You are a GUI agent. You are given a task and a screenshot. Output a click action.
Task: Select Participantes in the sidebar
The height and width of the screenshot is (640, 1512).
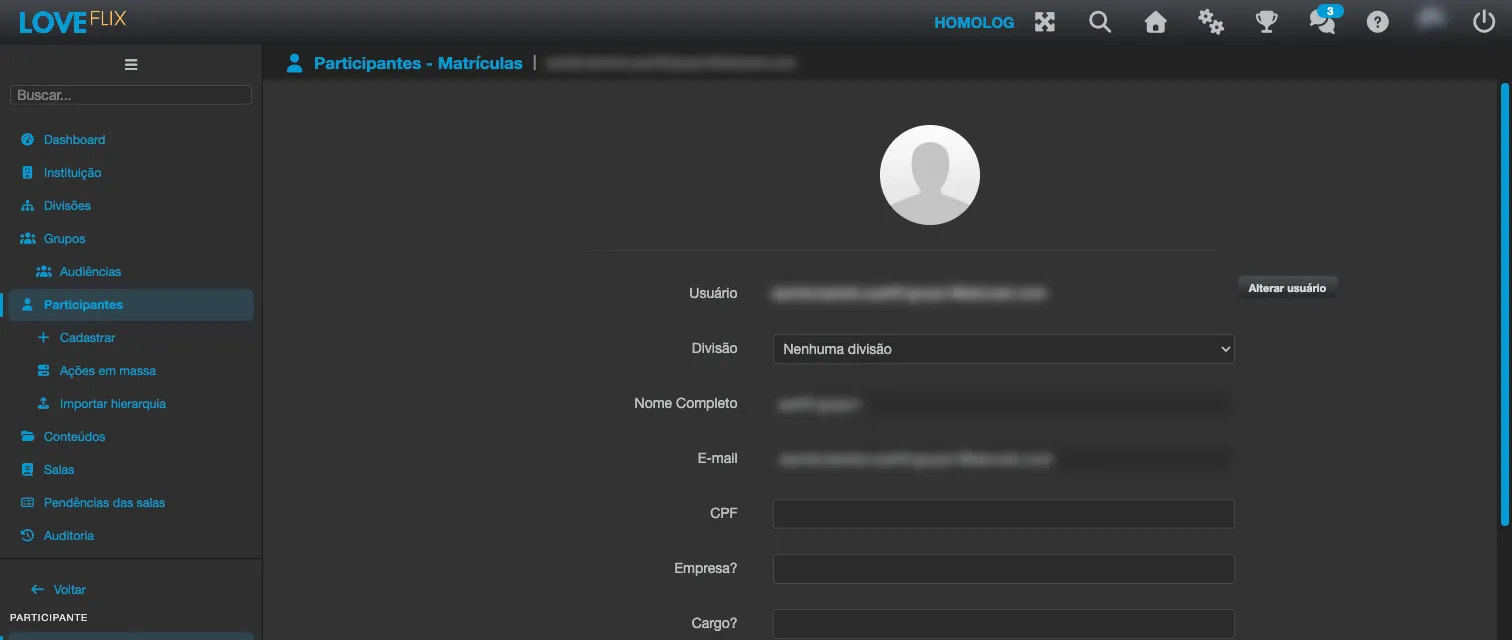point(131,305)
